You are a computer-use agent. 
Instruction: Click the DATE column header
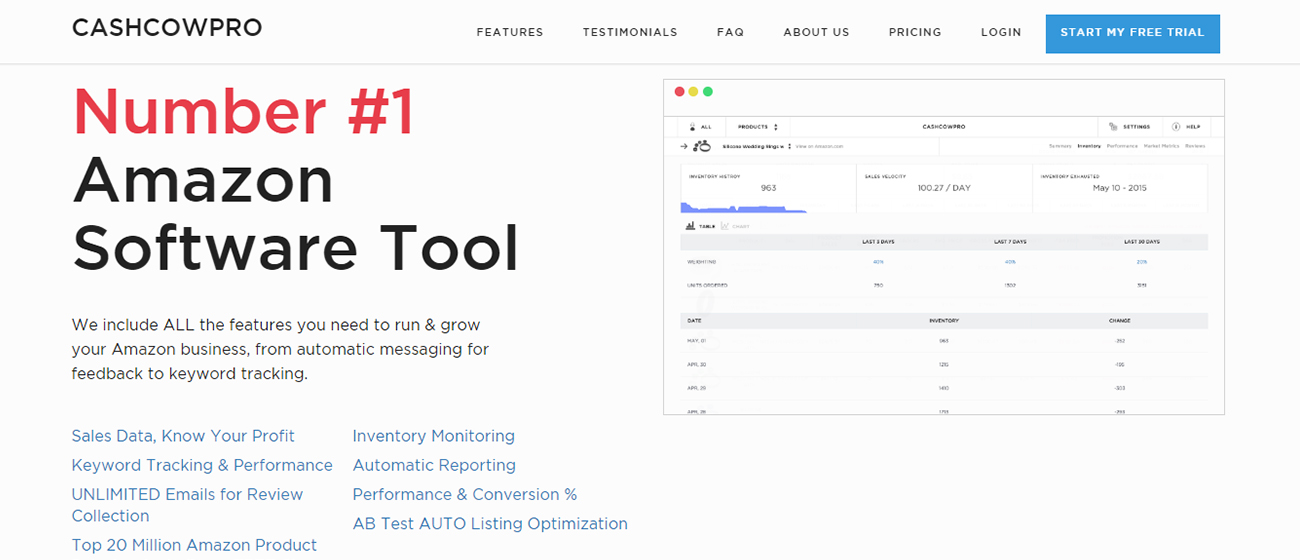(694, 321)
